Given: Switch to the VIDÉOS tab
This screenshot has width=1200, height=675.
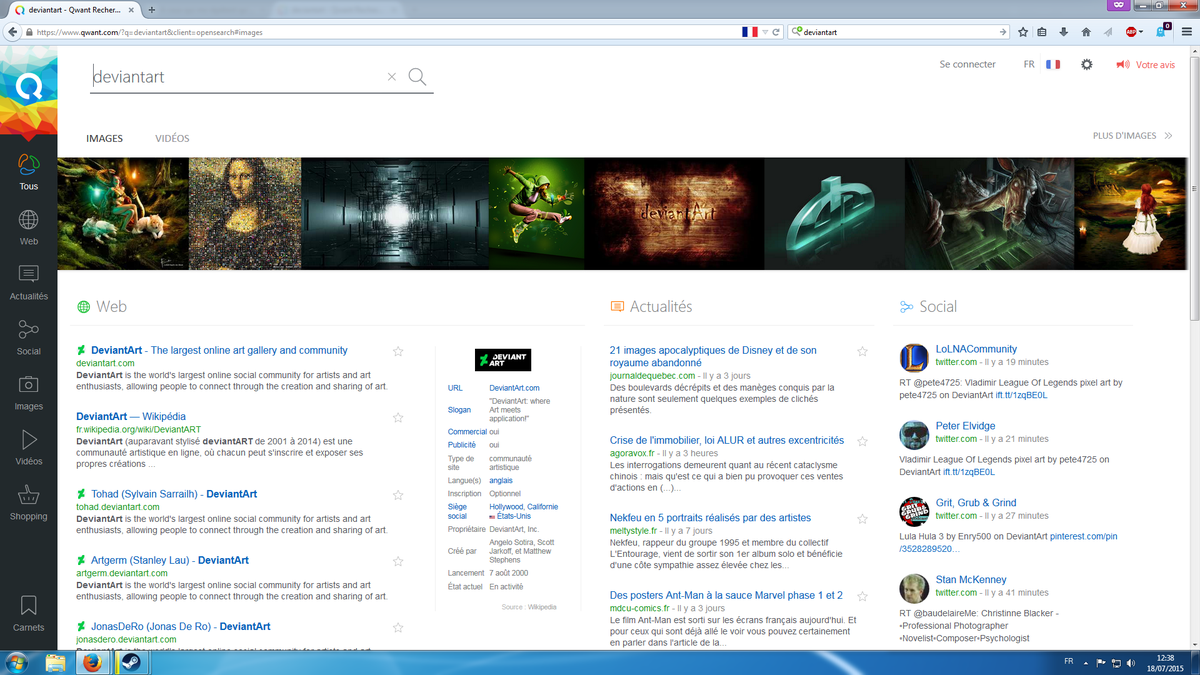Looking at the screenshot, I should click(x=172, y=138).
